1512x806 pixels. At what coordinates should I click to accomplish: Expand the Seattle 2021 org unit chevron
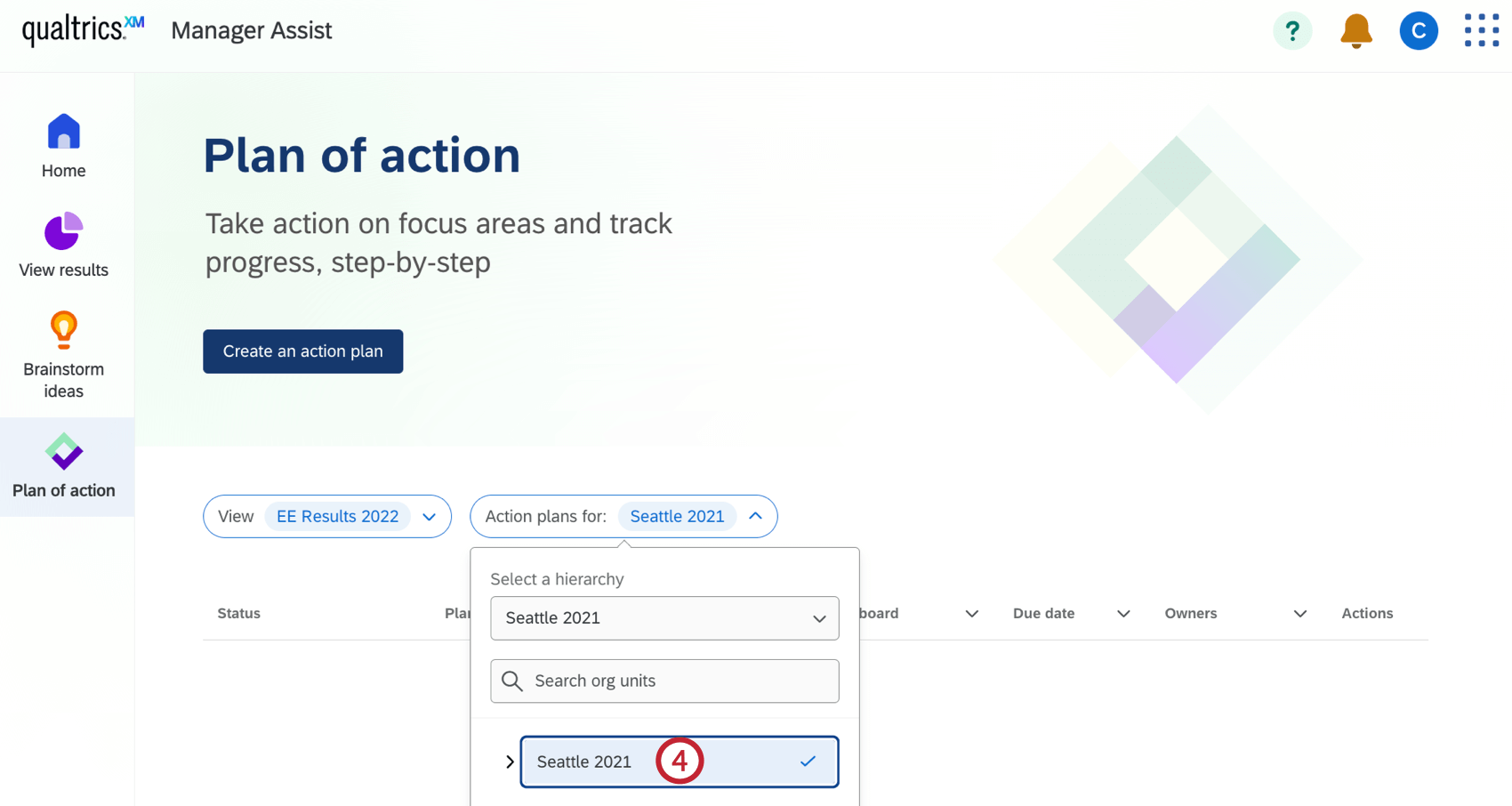click(x=510, y=762)
